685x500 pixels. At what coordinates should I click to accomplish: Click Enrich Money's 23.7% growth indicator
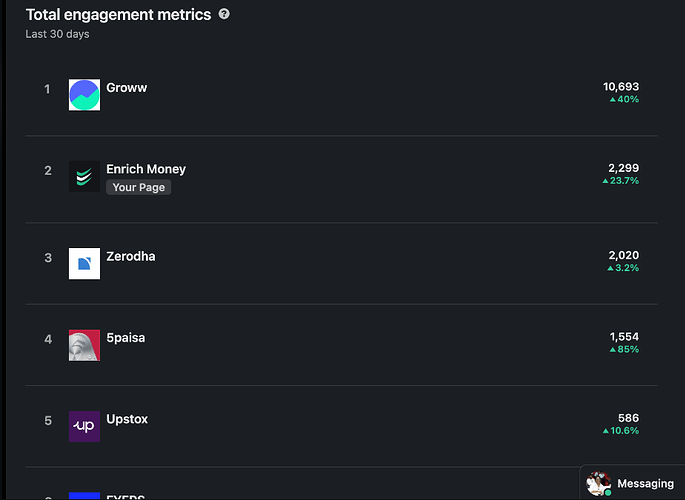620,181
